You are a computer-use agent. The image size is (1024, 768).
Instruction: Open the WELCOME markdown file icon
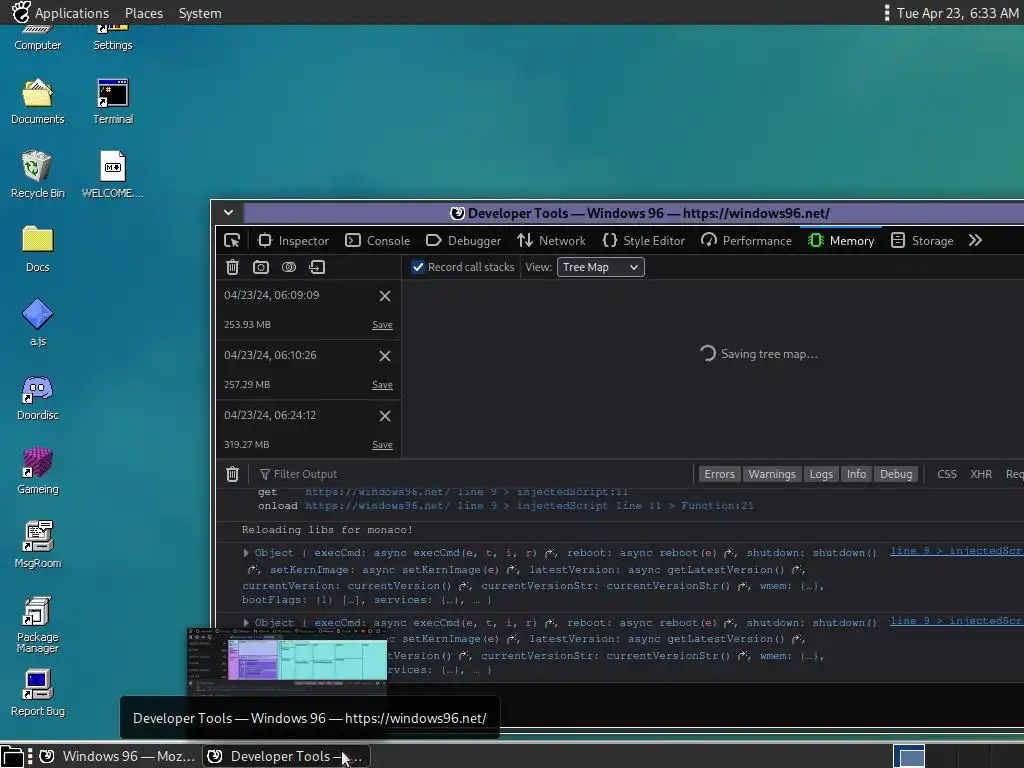(112, 175)
